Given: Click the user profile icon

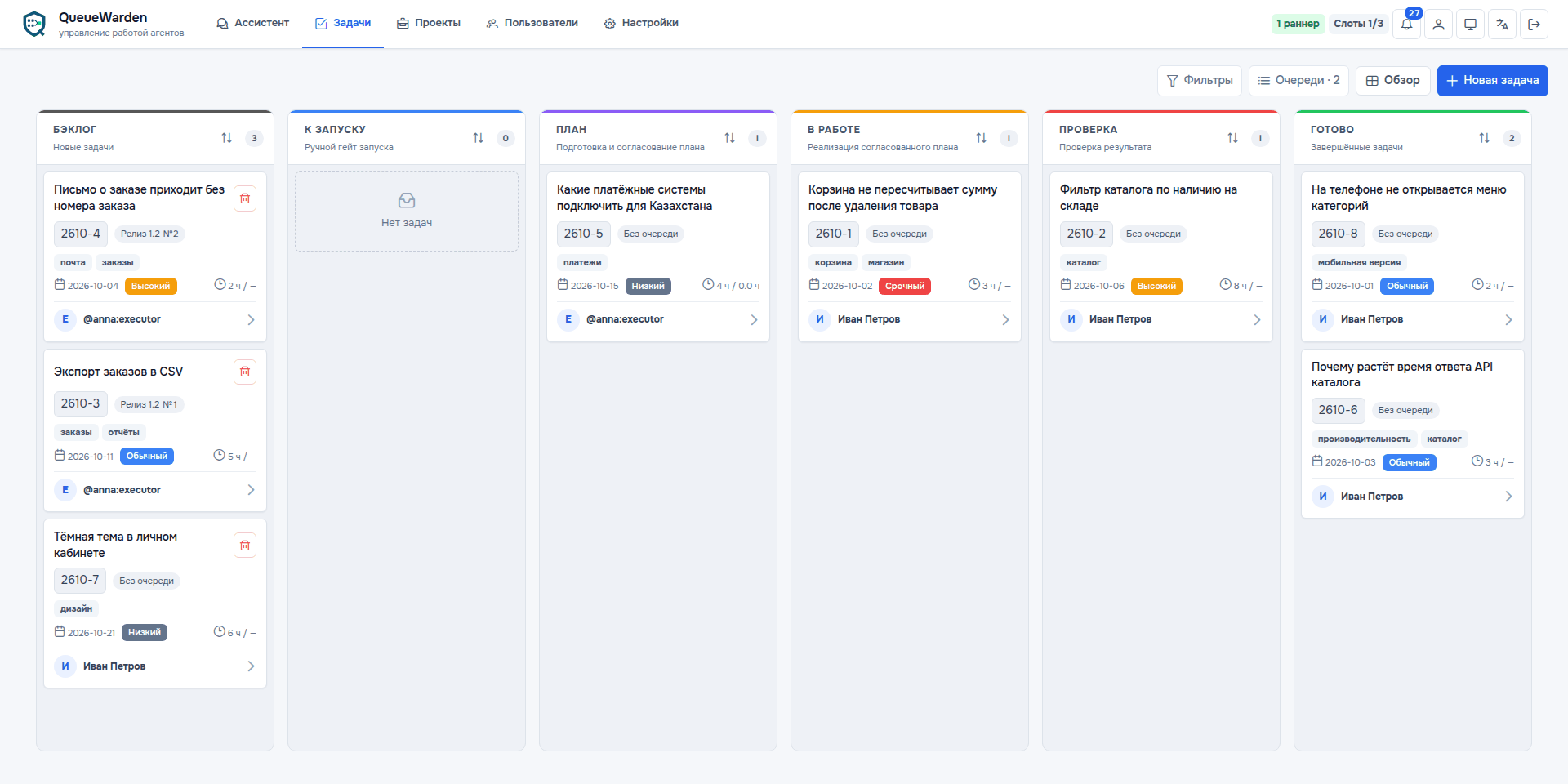Looking at the screenshot, I should click(x=1438, y=24).
